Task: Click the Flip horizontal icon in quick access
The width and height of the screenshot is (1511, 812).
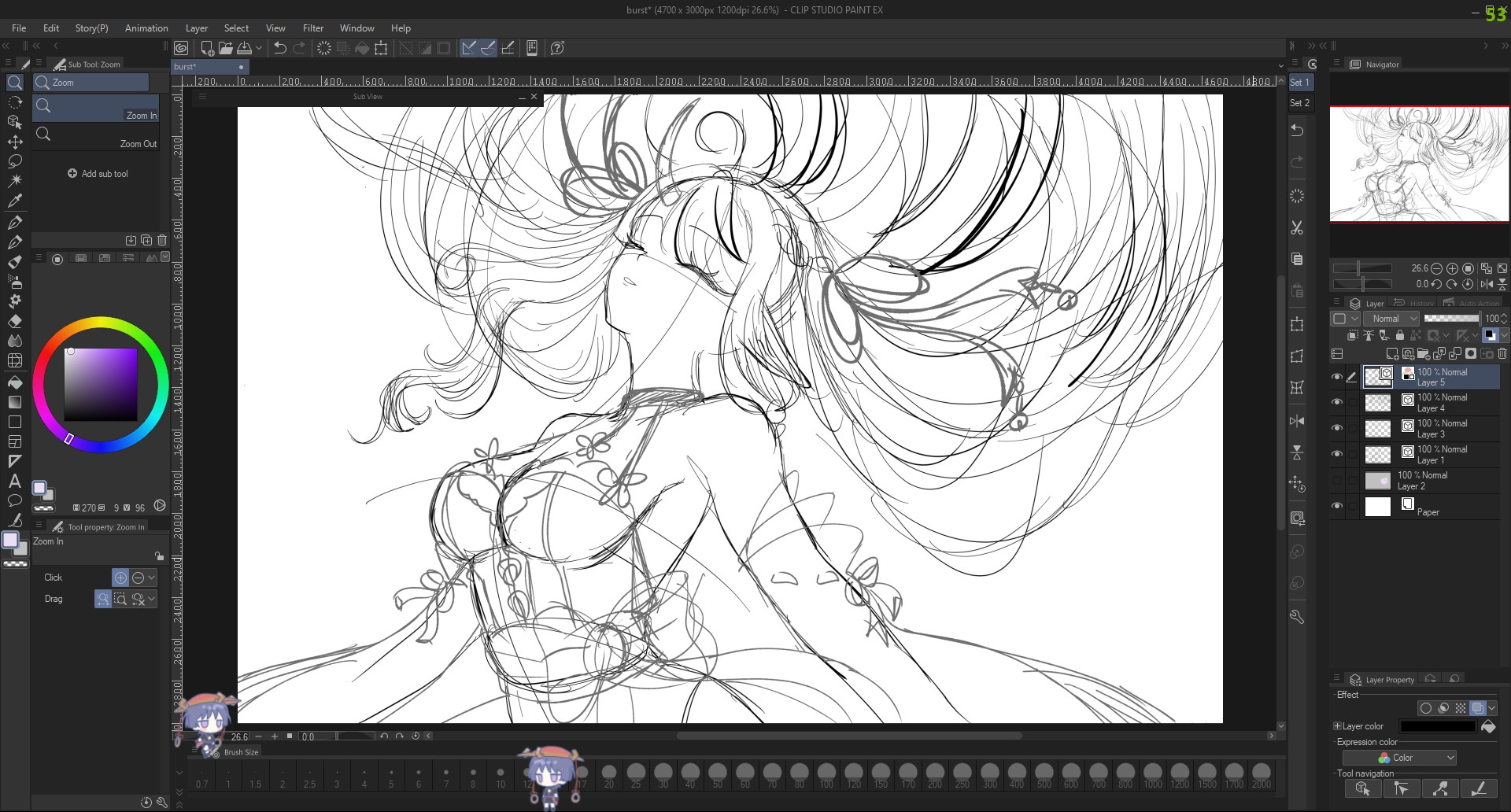Action: pos(1297,421)
